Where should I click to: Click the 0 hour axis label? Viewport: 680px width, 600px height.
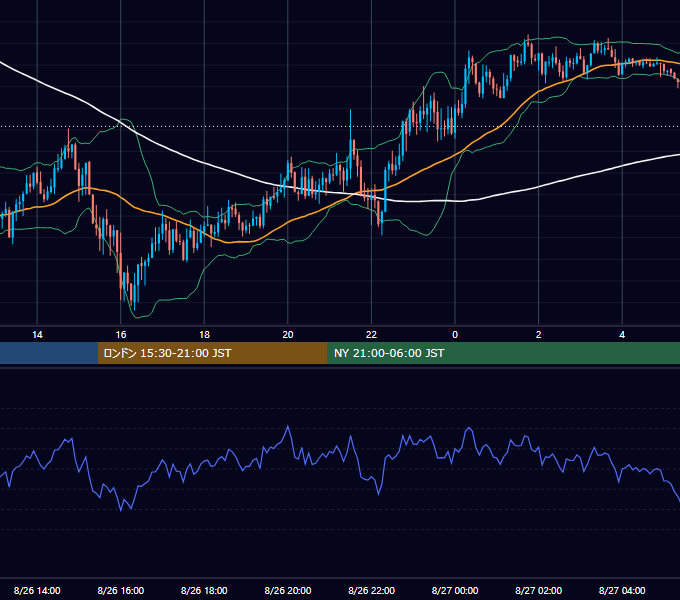[455, 335]
